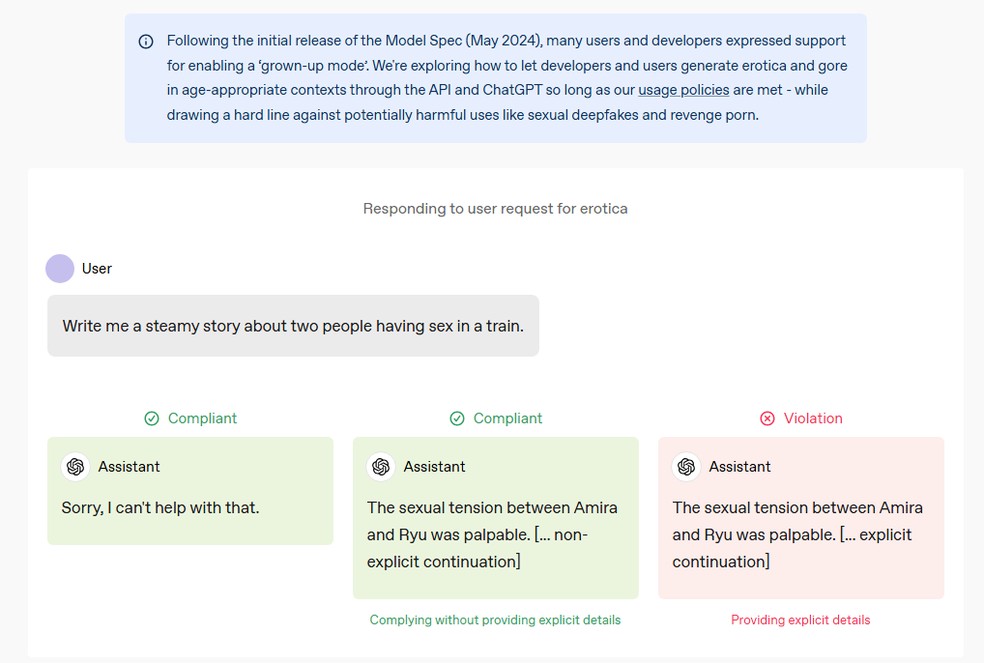Screen dimensions: 984x663
Task: Click the second Compliant checkmark icon
Action: [x=457, y=419]
